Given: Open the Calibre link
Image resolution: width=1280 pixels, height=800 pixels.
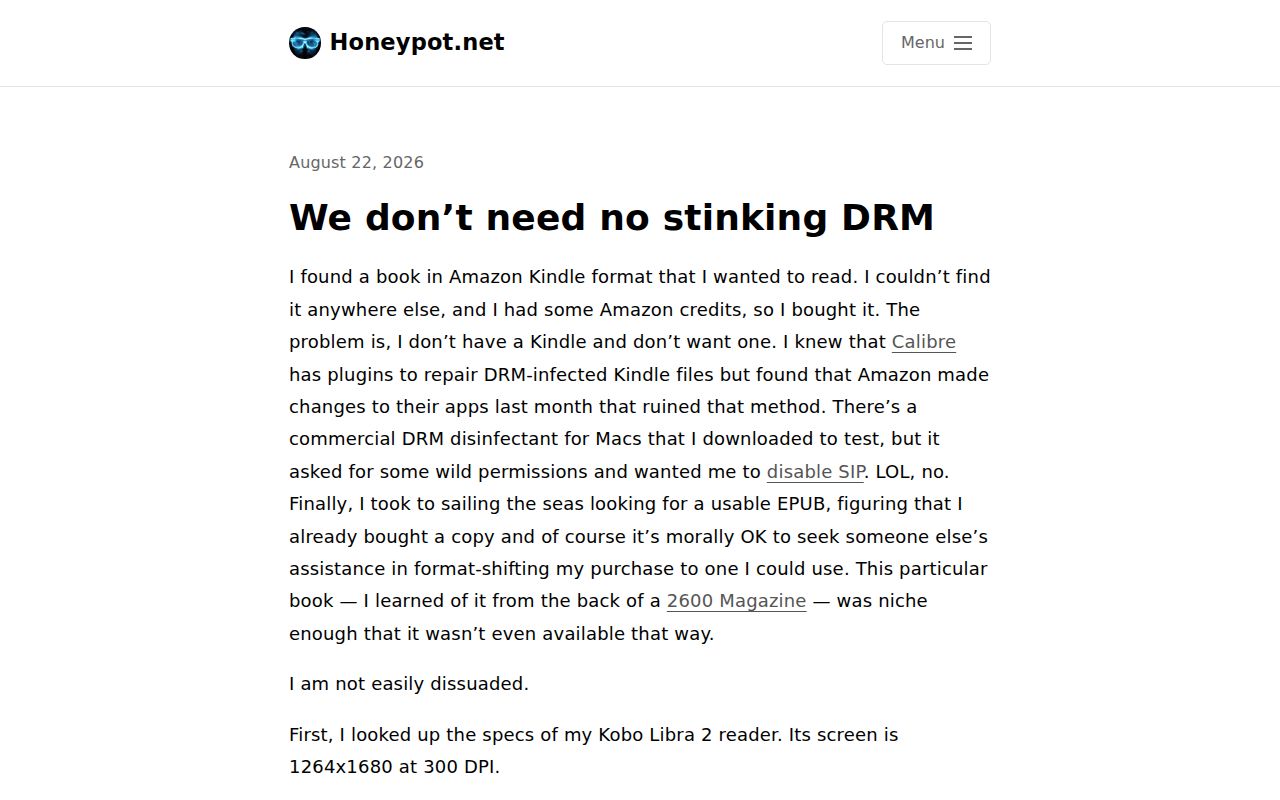Looking at the screenshot, I should click(x=923, y=342).
